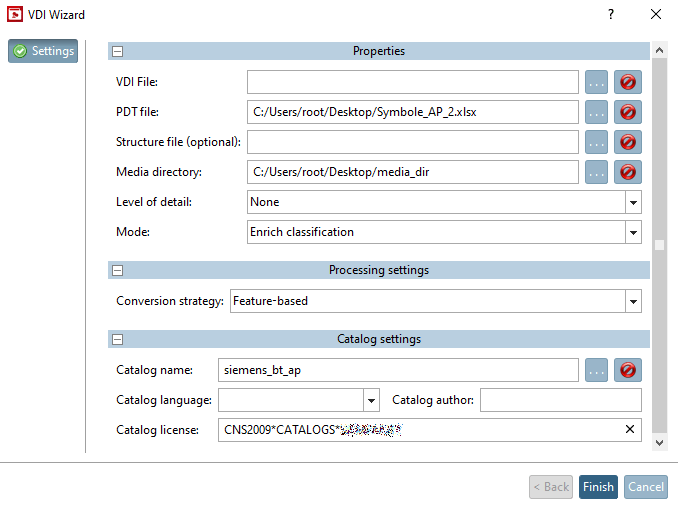The height and width of the screenshot is (508, 678).
Task: Clear Catalog license text with X icon
Action: click(630, 430)
